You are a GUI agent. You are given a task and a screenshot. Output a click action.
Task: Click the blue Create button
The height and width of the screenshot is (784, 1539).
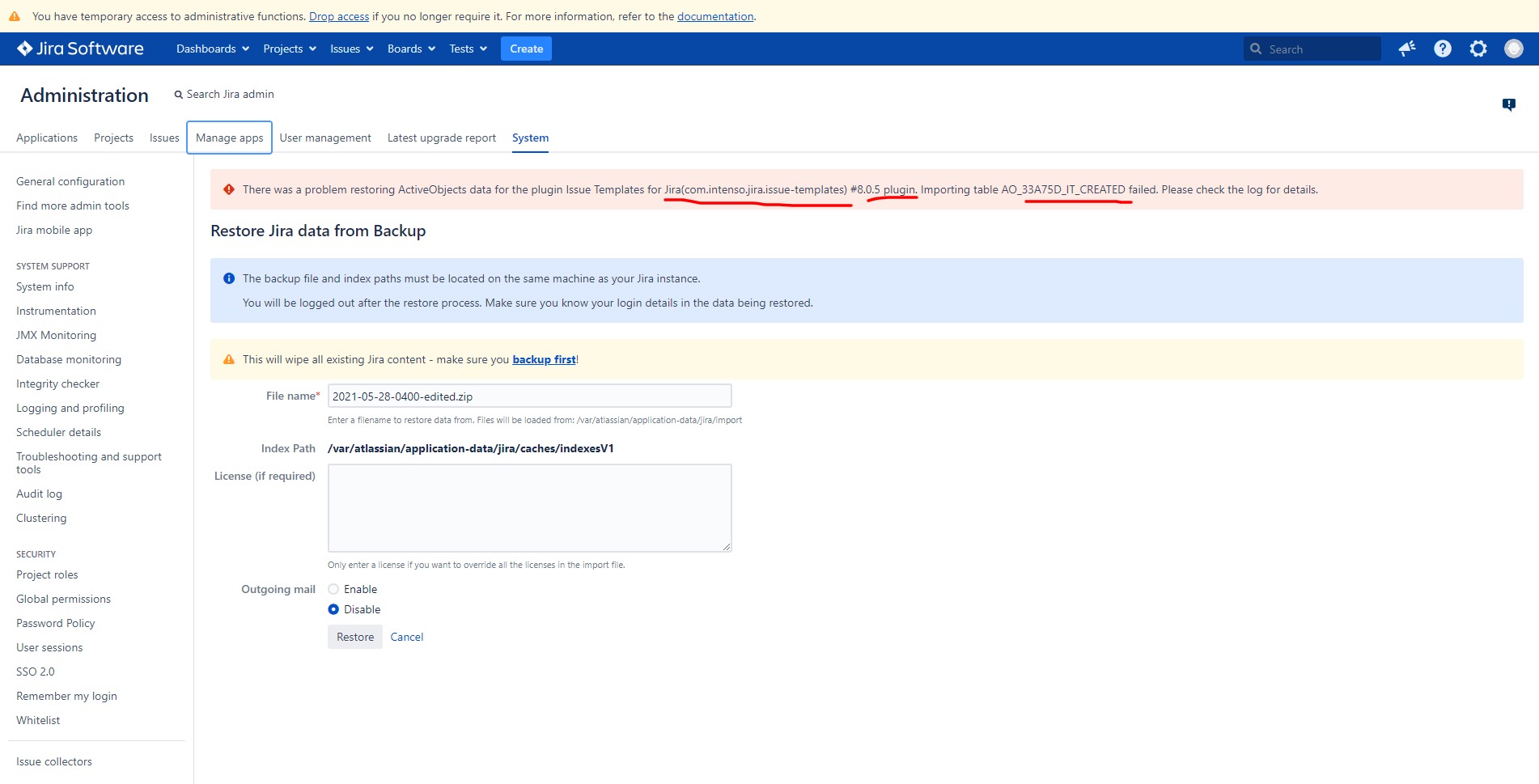[526, 49]
